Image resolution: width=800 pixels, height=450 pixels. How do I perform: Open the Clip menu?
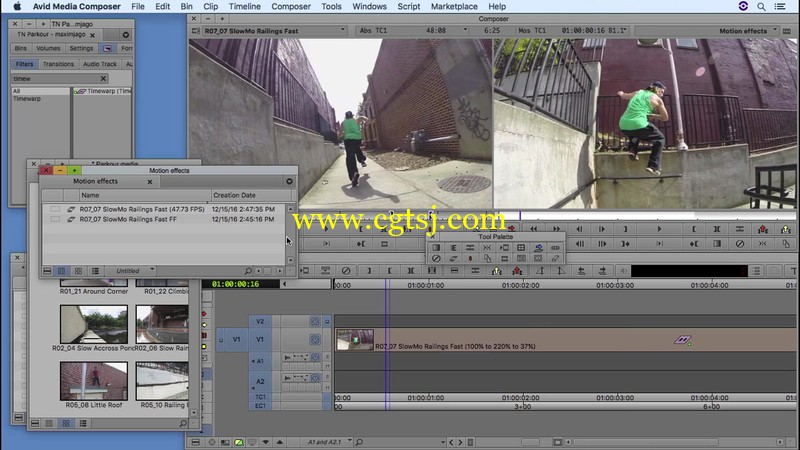[x=210, y=7]
